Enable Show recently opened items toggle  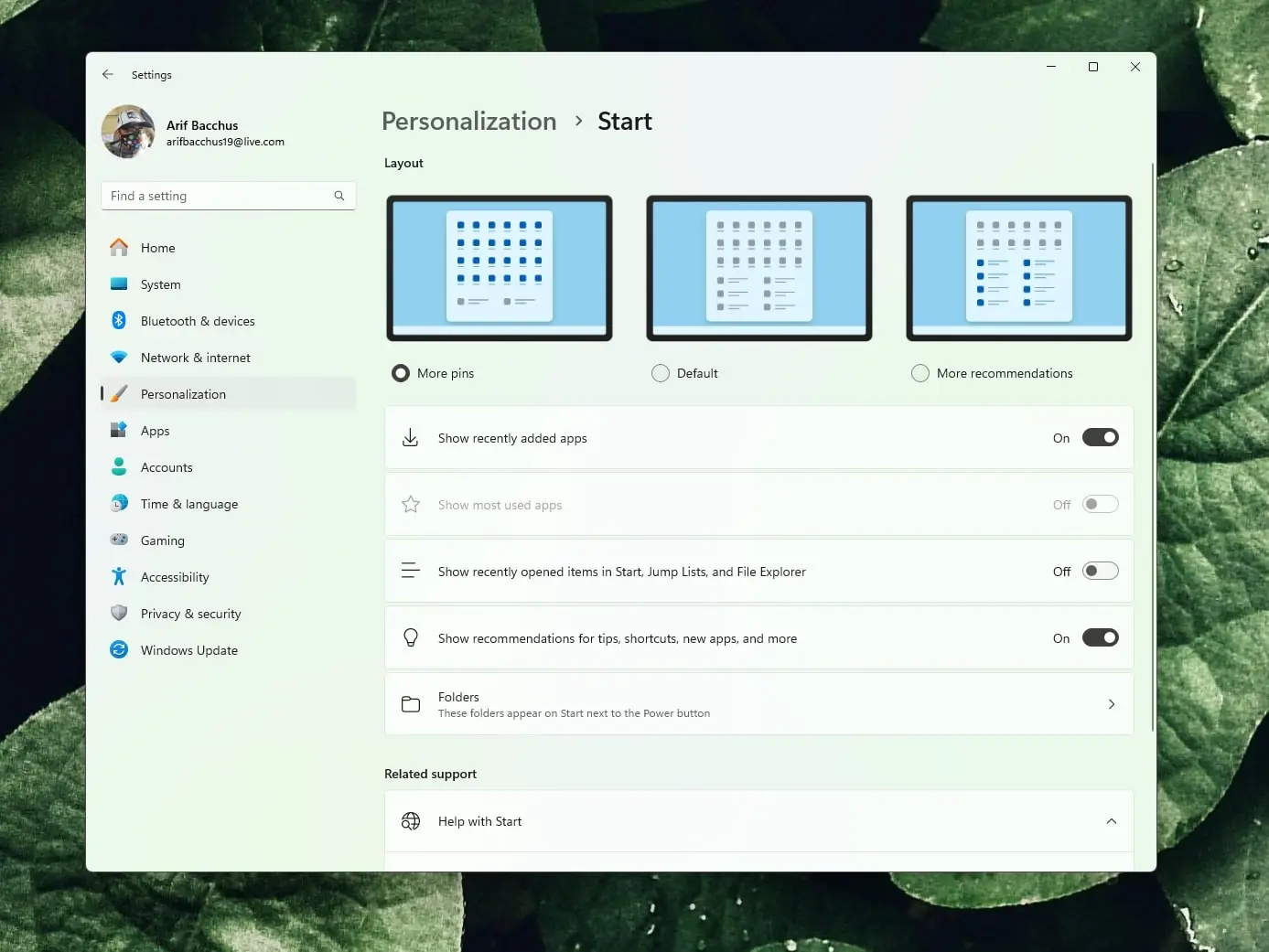(x=1100, y=572)
